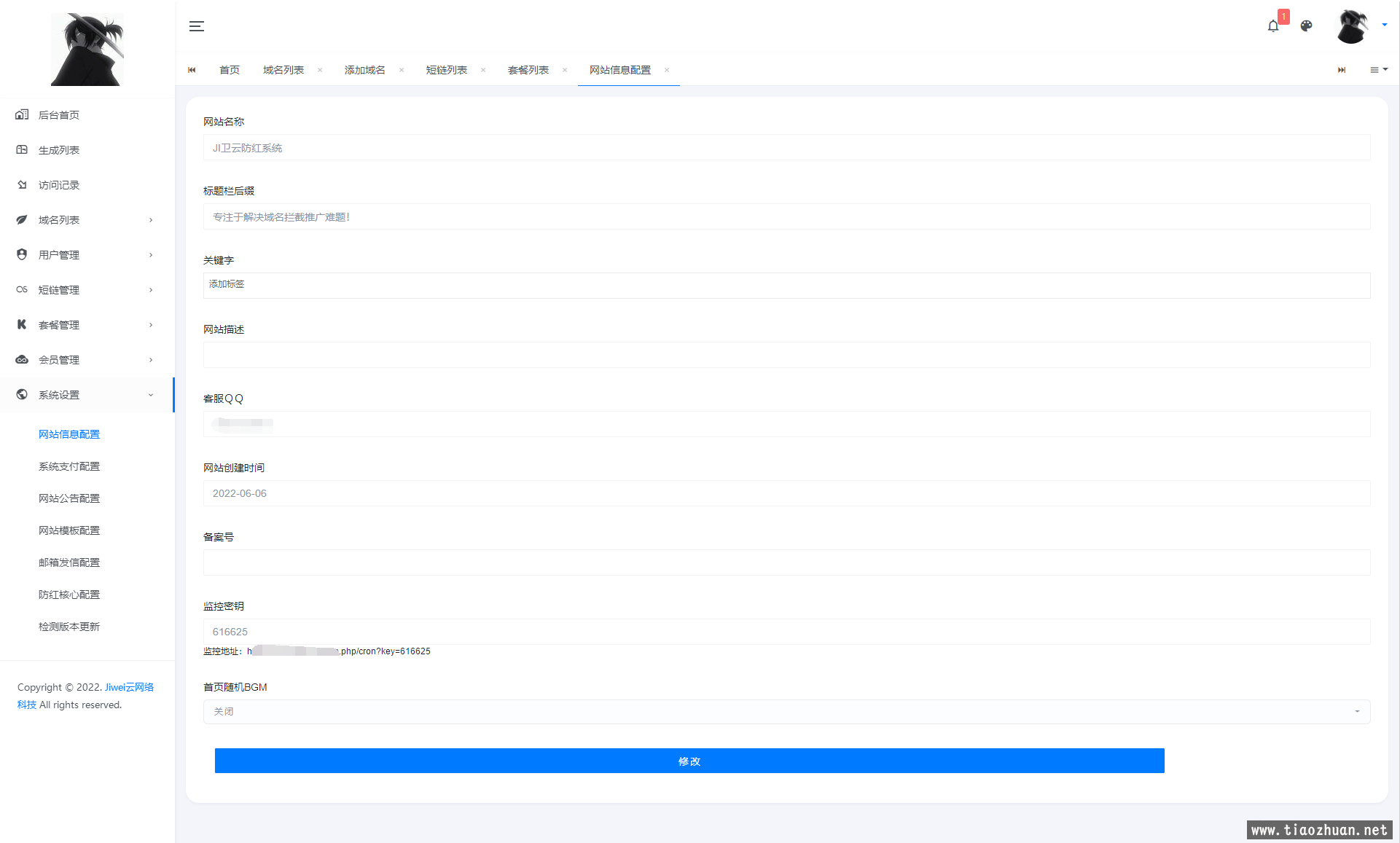The height and width of the screenshot is (843, 1400).
Task: Click the 访问记录 sidebar icon
Action: tap(22, 185)
